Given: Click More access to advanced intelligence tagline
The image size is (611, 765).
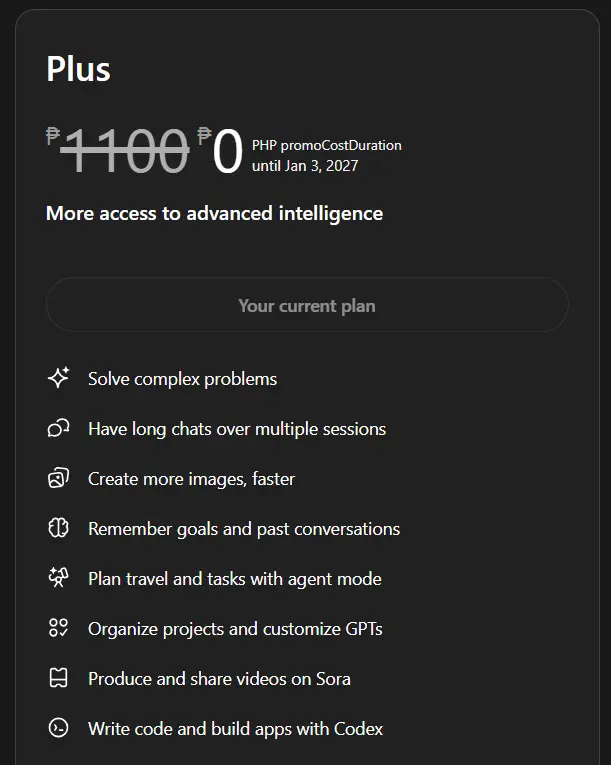Looking at the screenshot, I should (x=214, y=214).
